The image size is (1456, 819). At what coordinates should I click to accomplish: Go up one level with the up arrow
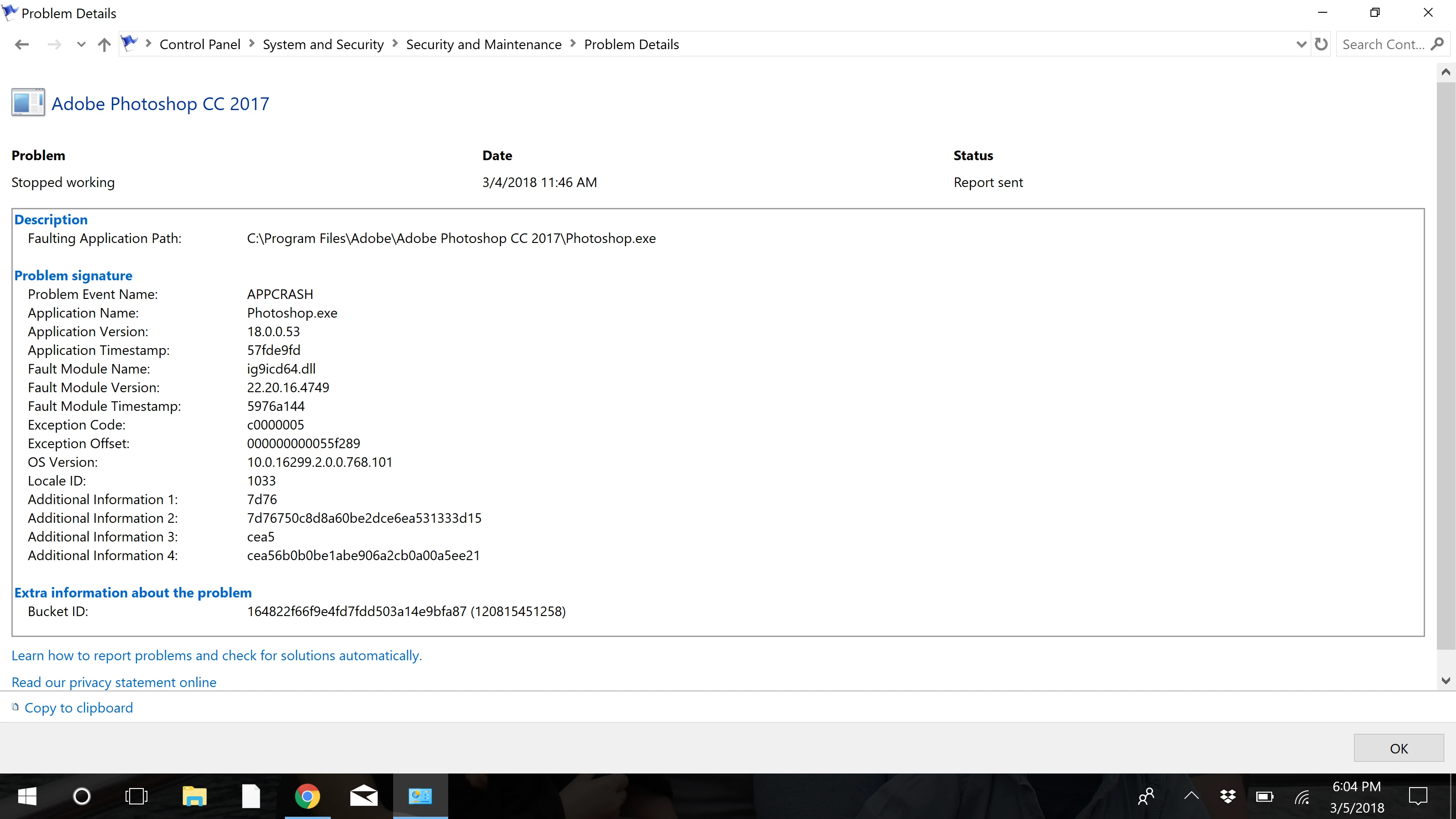point(104,44)
